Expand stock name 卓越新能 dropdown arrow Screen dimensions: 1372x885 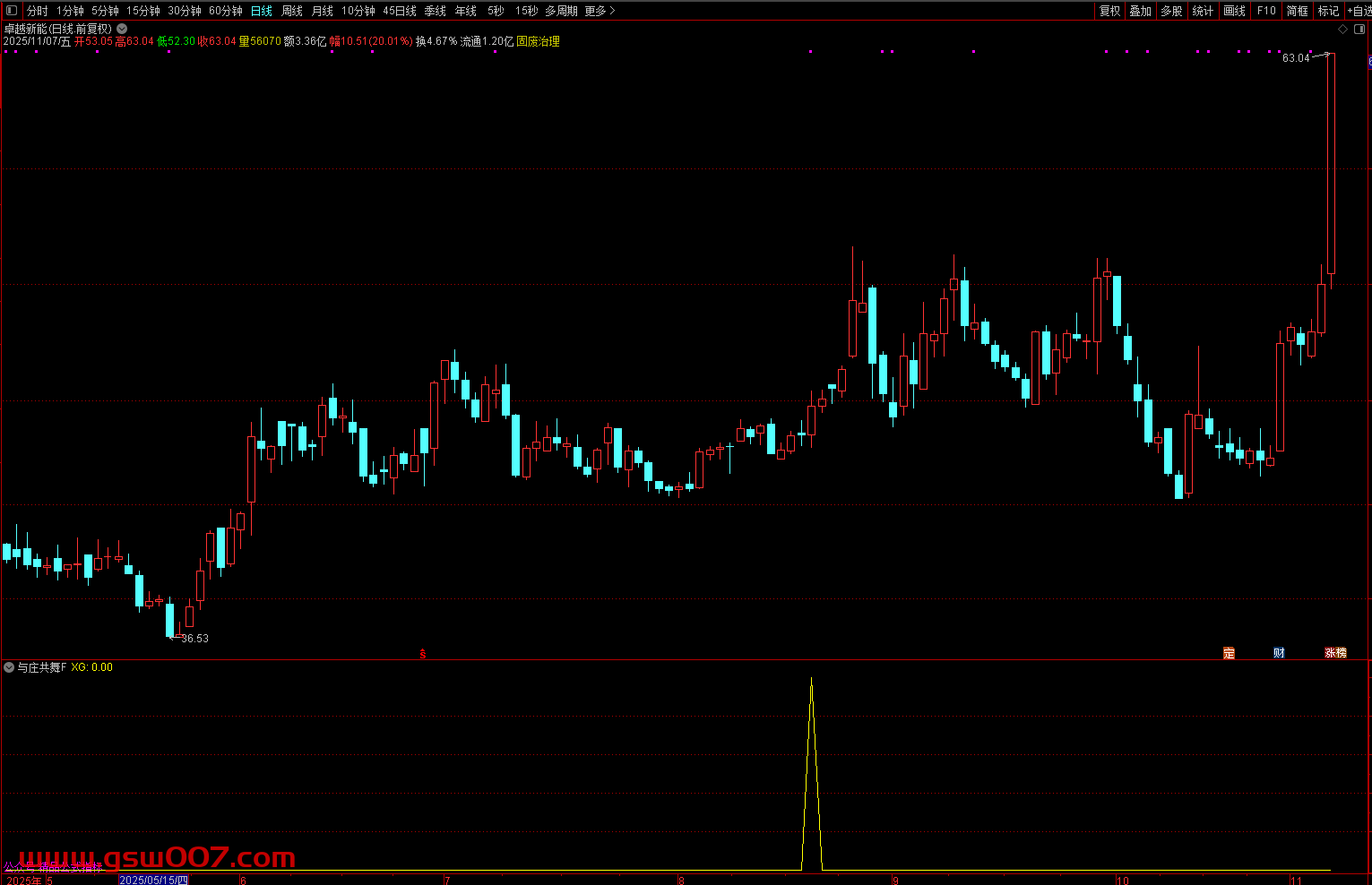pos(122,29)
